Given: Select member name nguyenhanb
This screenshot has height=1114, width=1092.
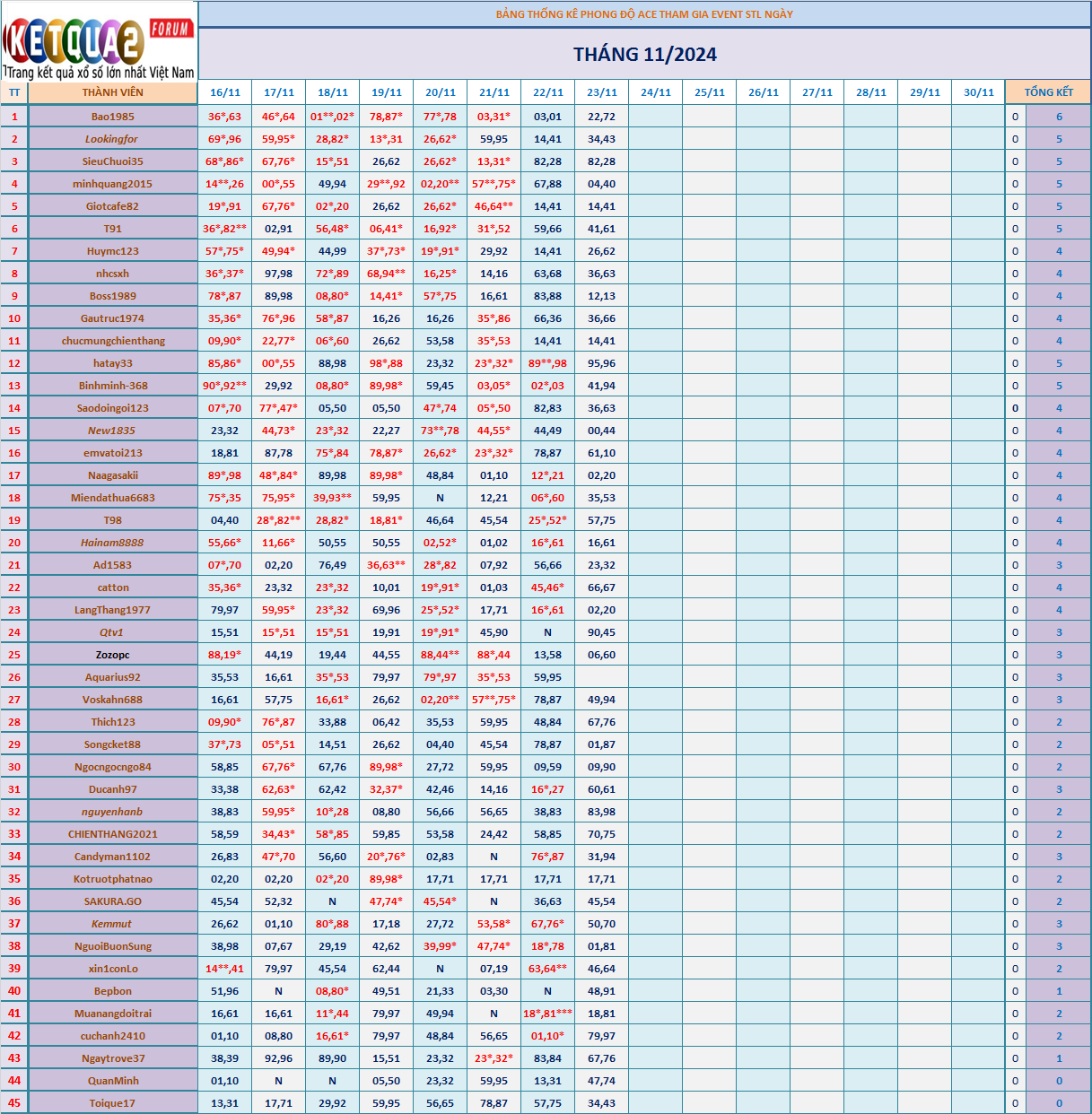Looking at the screenshot, I should [113, 812].
